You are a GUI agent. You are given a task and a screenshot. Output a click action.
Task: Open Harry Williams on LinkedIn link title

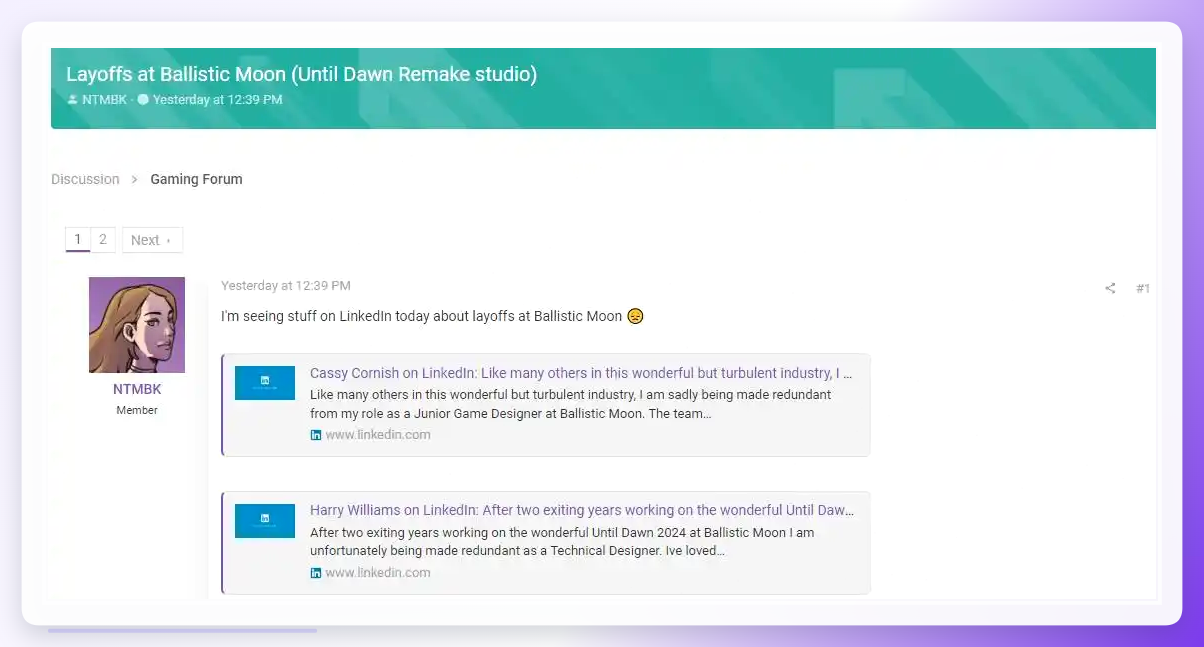(582, 510)
